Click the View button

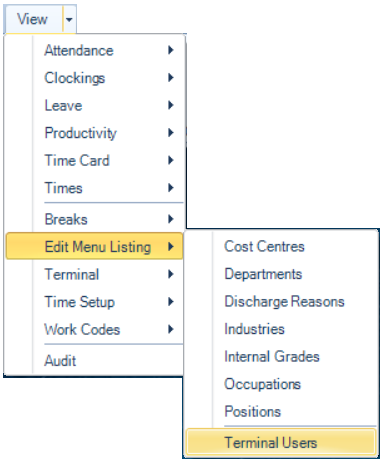point(33,19)
